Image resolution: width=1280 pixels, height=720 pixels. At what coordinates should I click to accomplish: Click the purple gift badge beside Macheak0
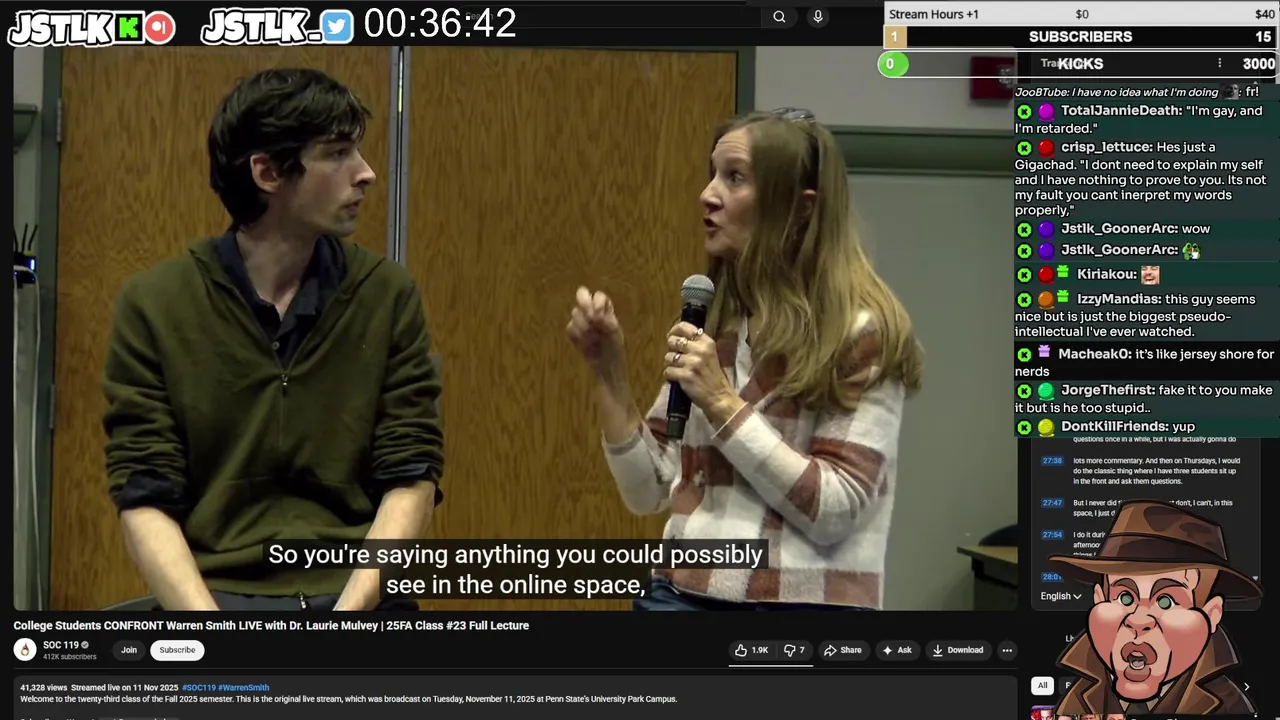pos(1044,352)
